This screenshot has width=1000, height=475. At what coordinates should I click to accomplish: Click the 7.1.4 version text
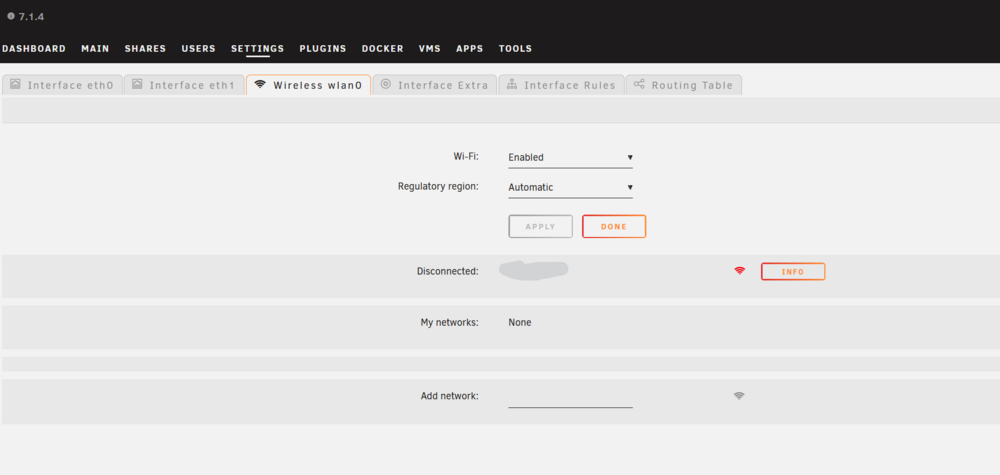click(x=31, y=17)
